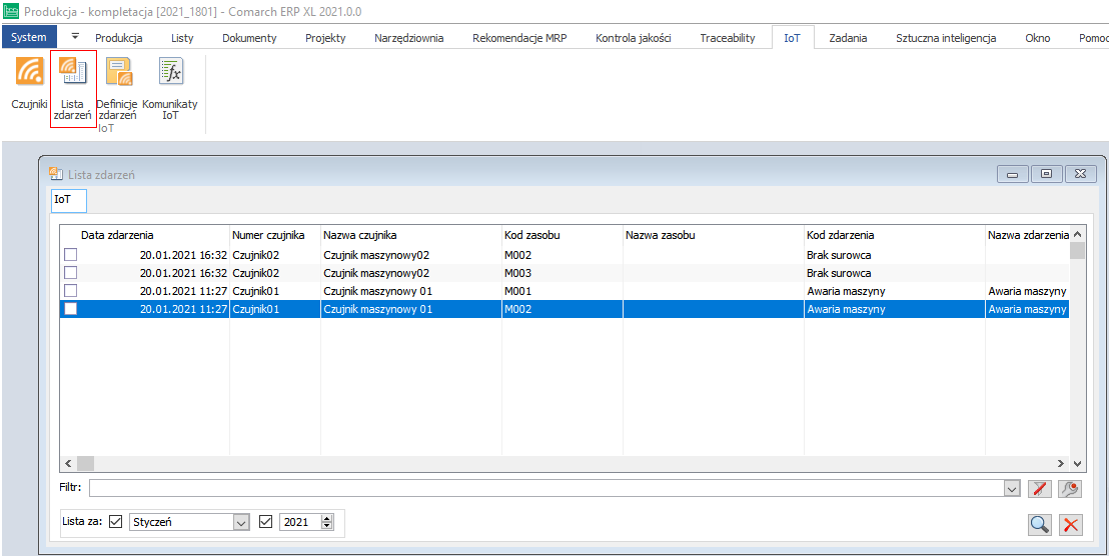Select the IoT tab in Lista zdarzeń
The image size is (1109, 556).
pos(69,200)
